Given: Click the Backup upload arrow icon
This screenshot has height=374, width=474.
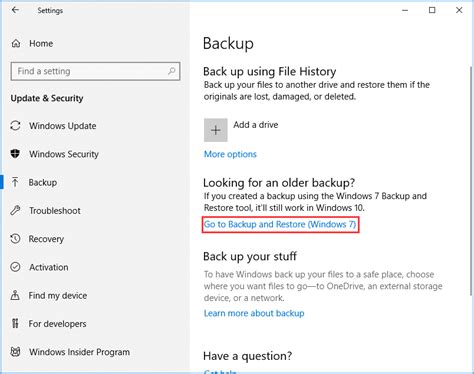Looking at the screenshot, I should [x=15, y=182].
